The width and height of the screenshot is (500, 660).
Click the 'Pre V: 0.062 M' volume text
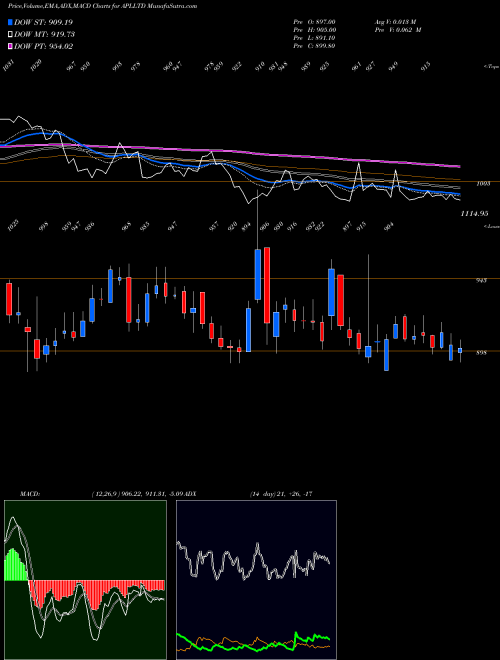click(x=398, y=30)
